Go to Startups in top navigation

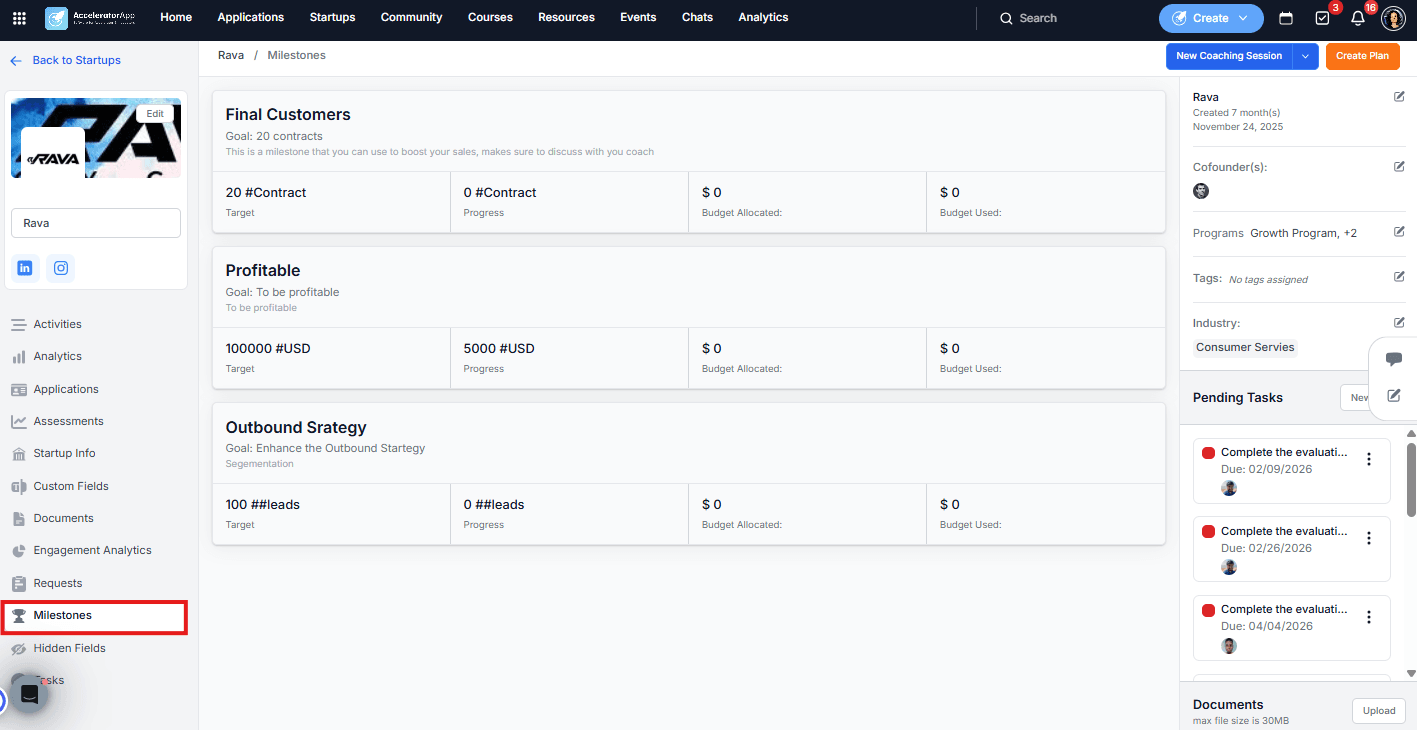[x=332, y=17]
